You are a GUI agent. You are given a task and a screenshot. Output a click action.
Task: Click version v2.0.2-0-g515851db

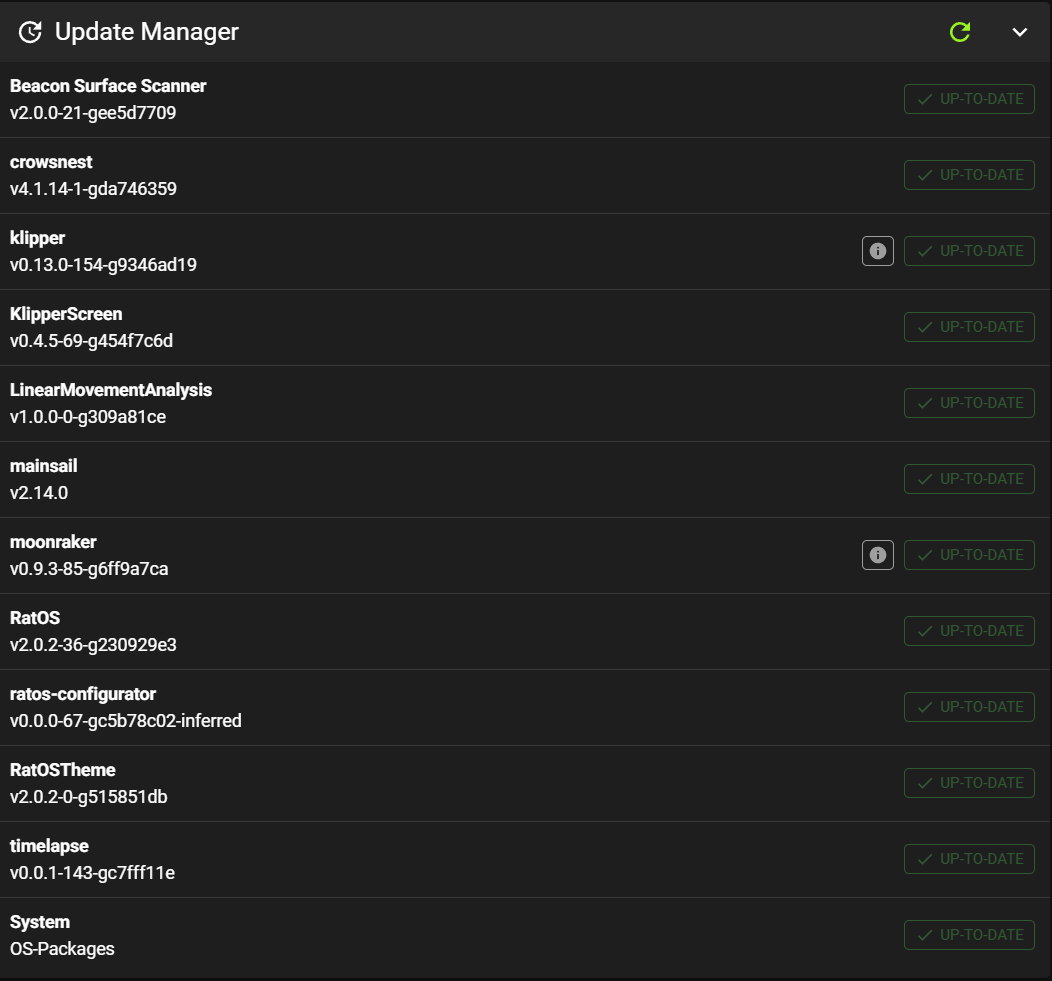point(89,796)
